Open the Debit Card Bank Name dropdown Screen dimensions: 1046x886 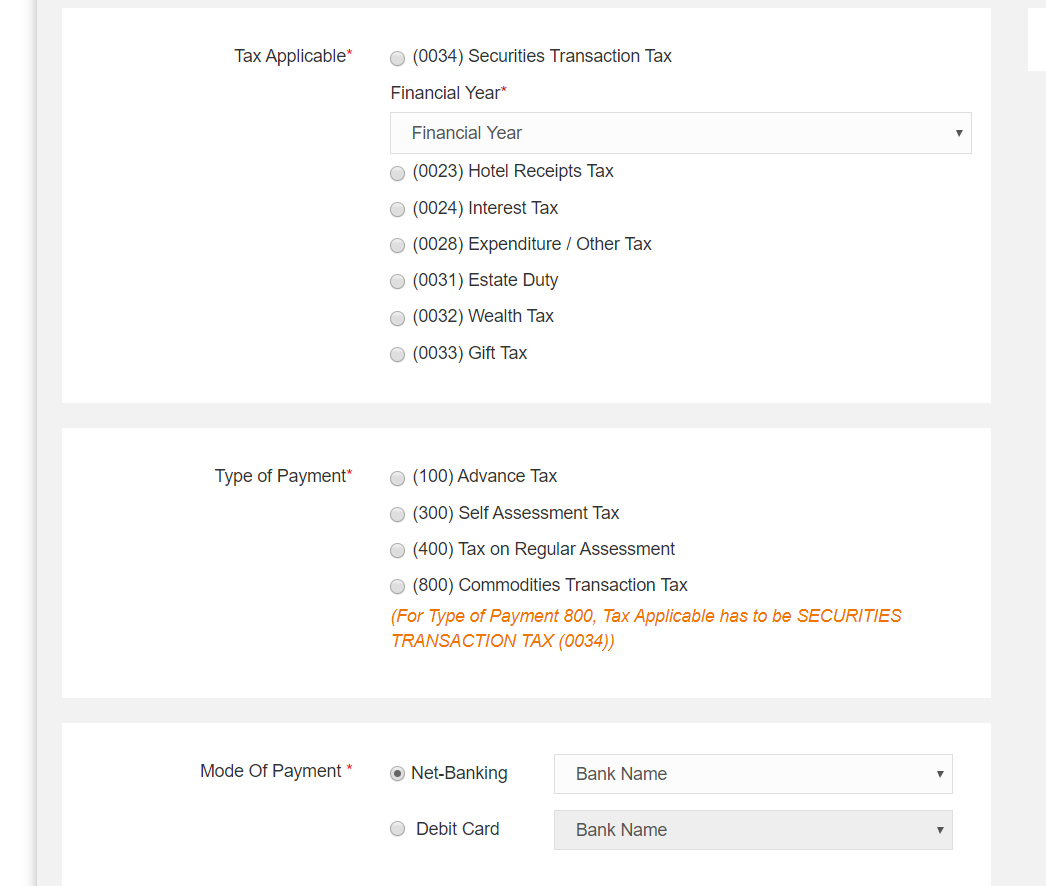tap(752, 829)
